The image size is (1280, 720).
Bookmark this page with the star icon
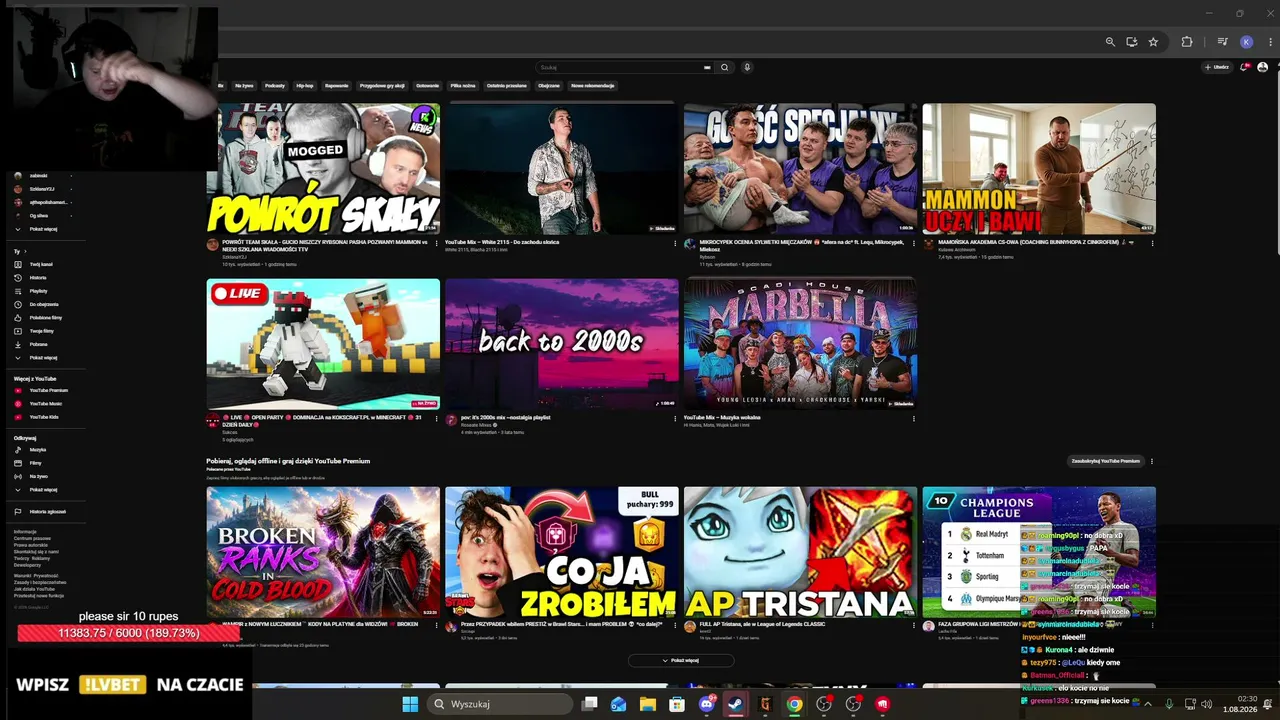pyautogui.click(x=1153, y=42)
